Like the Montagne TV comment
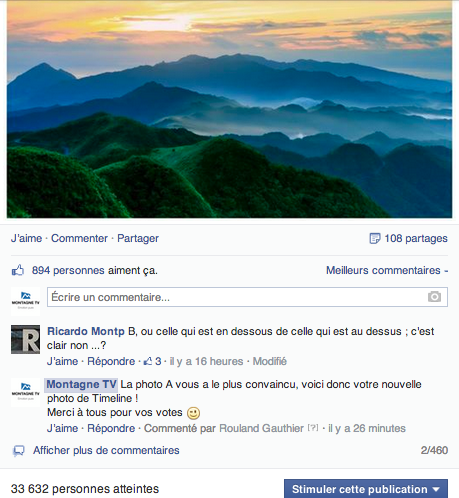Image resolution: width=459 pixels, height=498 pixels. click(62, 428)
